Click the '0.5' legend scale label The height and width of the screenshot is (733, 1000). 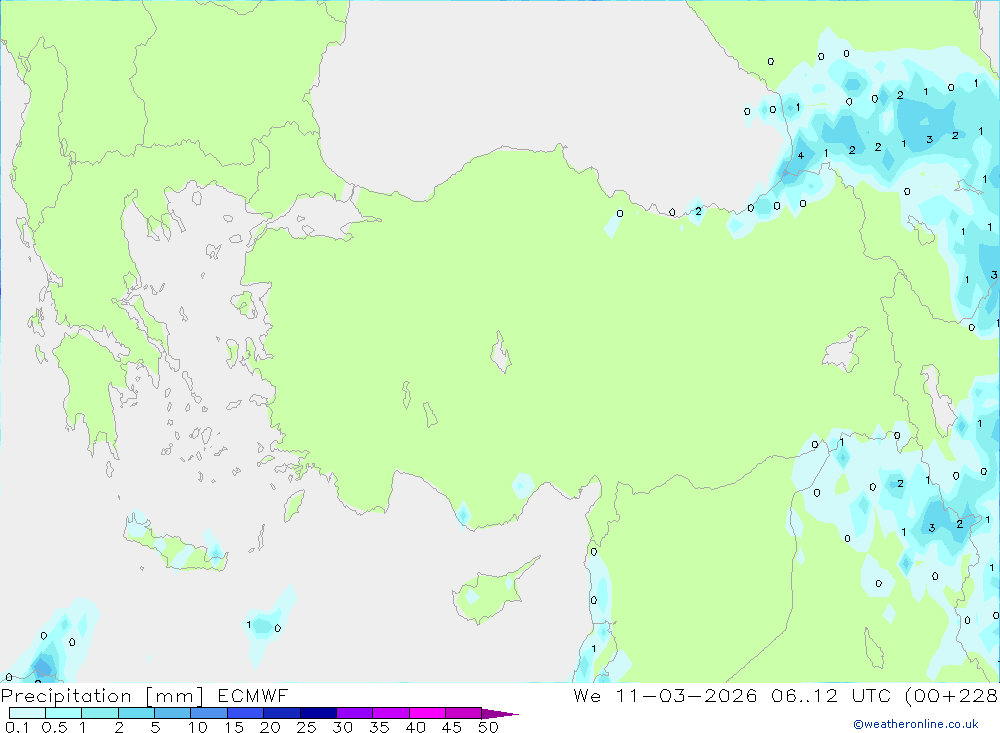coord(54,727)
